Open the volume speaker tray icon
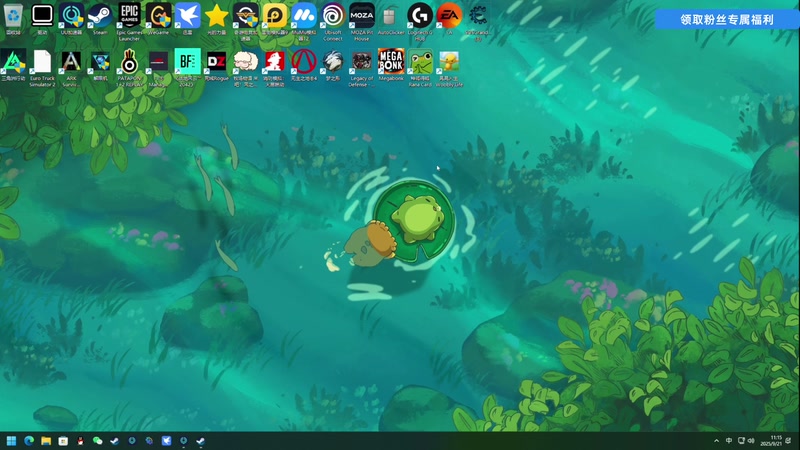 (x=751, y=441)
